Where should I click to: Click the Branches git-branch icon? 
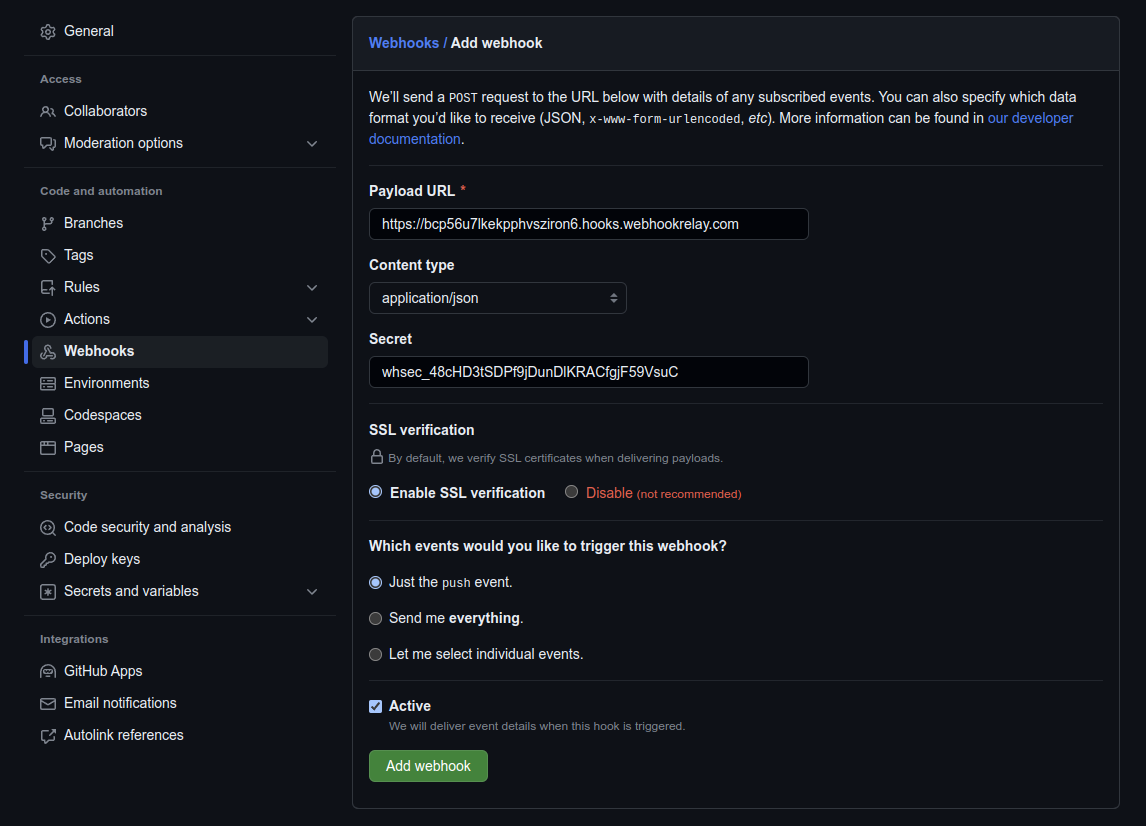(x=48, y=222)
